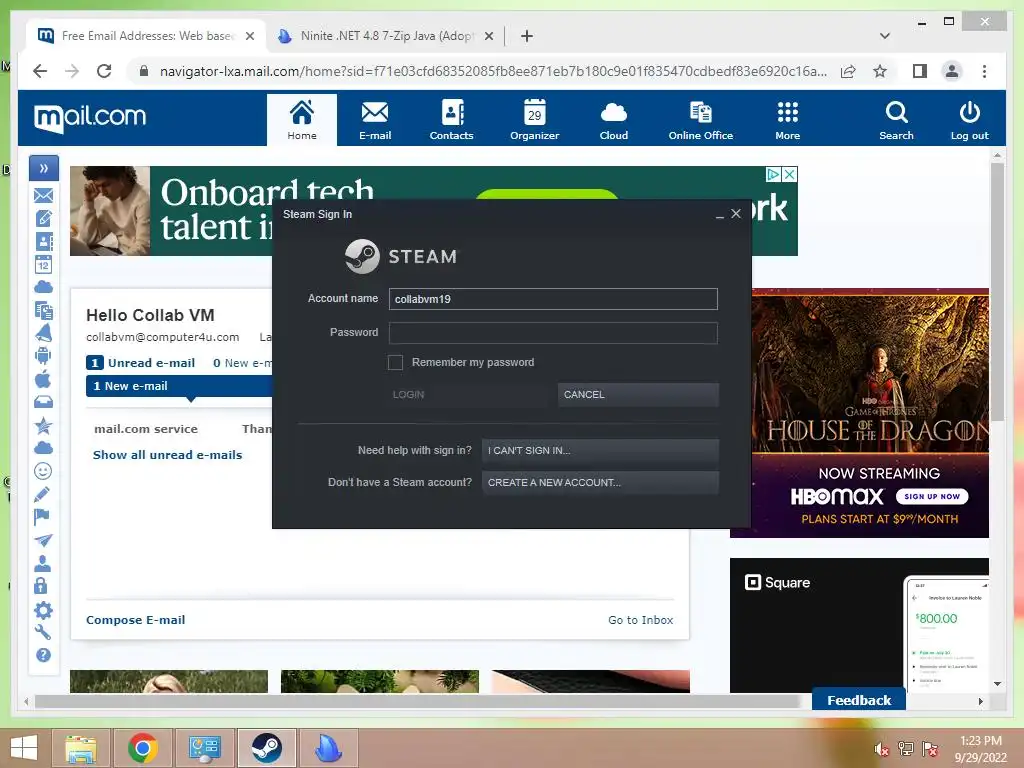Click I CAN'T SIGN IN... button
The height and width of the screenshot is (768, 1024).
tap(600, 451)
